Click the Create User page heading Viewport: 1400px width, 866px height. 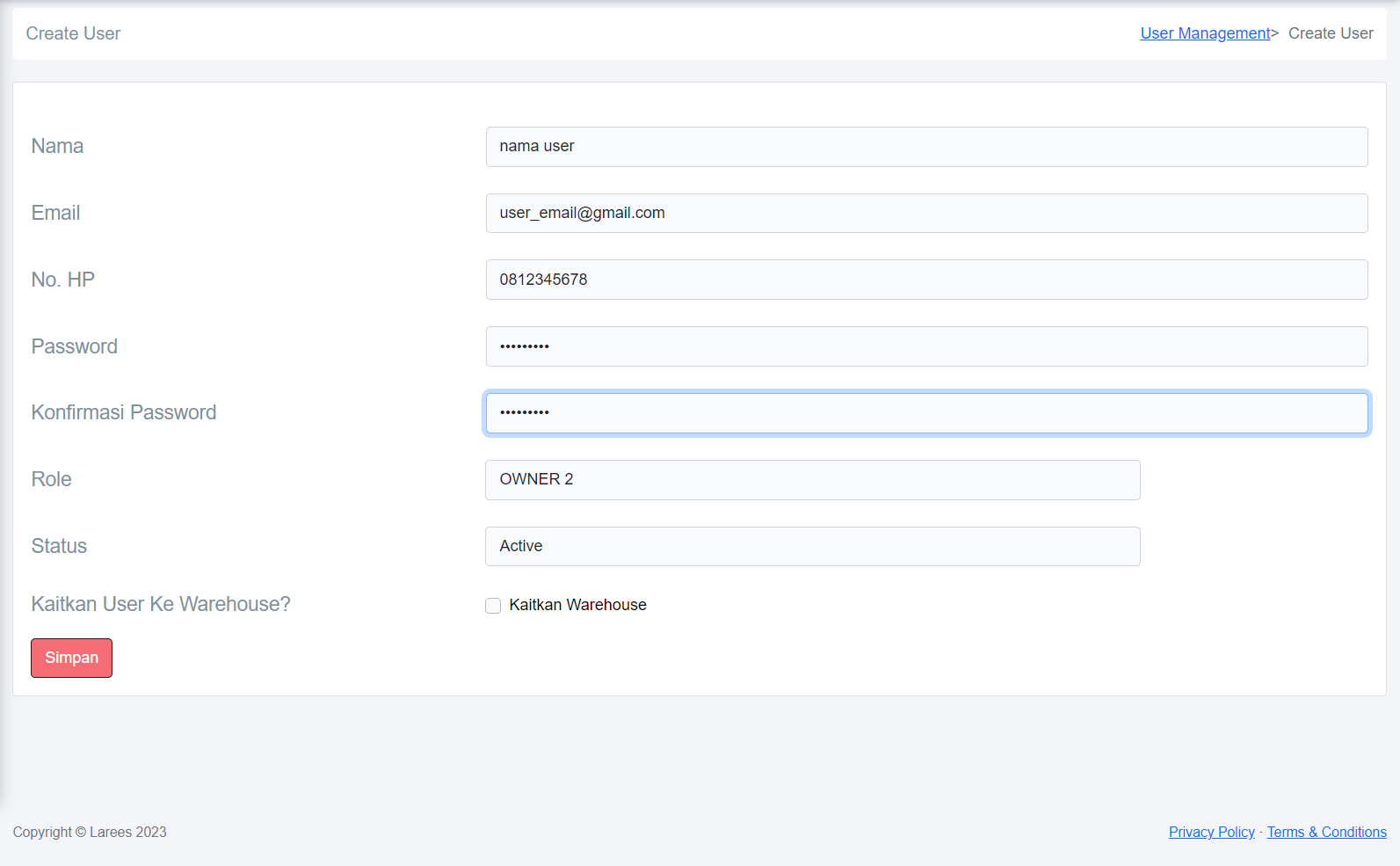73,33
